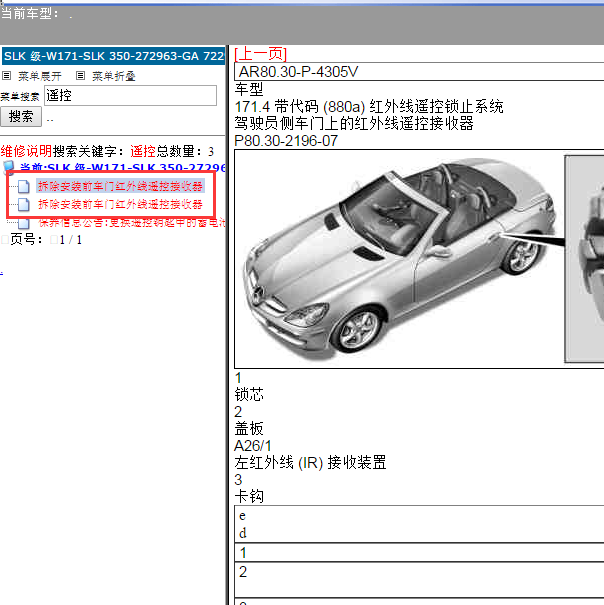Screen dimensions: 604x605
Task: Open 保养信息公告:更换遥控钥匙中的蓄电池 result
Action: coord(132,223)
